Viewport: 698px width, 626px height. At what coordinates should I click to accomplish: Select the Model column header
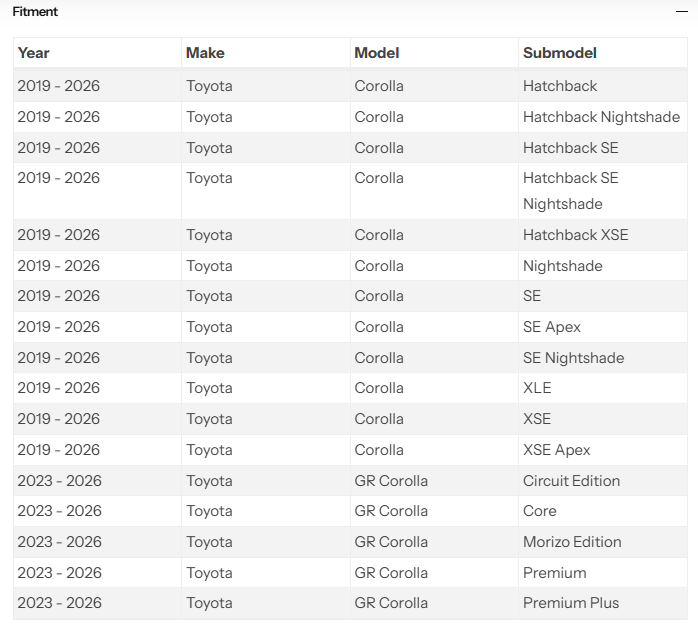[x=377, y=53]
